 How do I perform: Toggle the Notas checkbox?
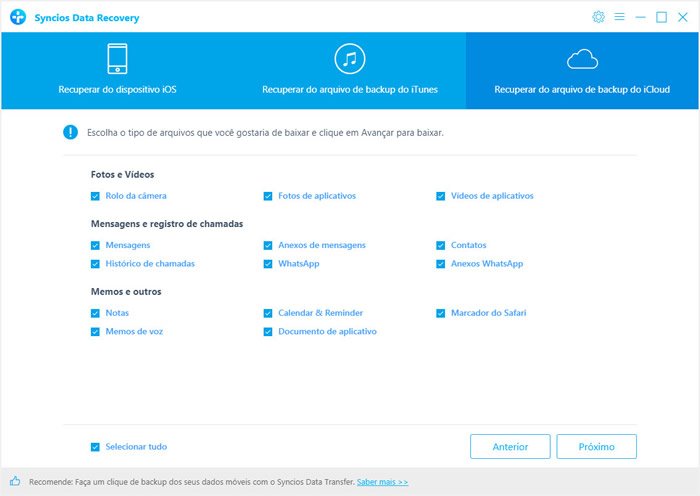(x=95, y=313)
